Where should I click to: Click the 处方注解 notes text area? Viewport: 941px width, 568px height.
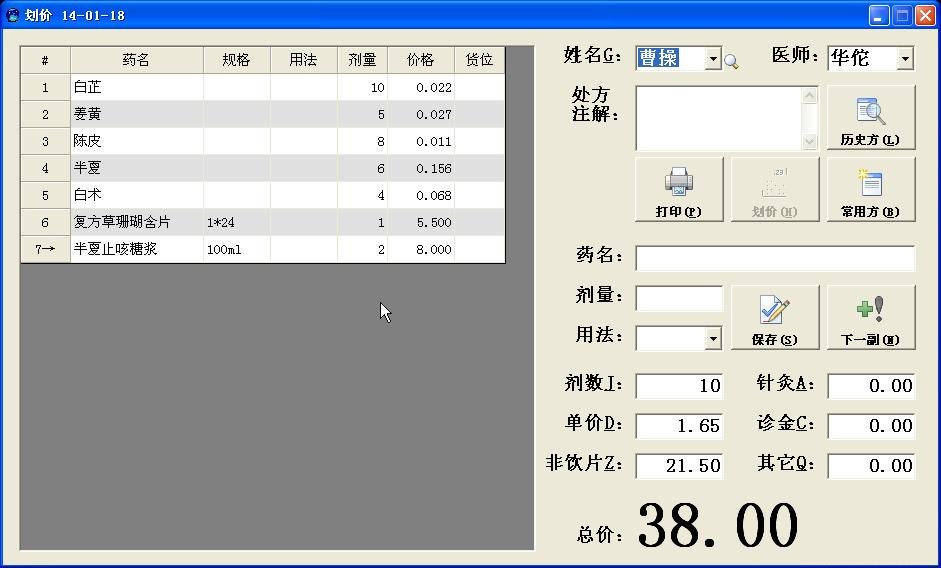[x=719, y=118]
